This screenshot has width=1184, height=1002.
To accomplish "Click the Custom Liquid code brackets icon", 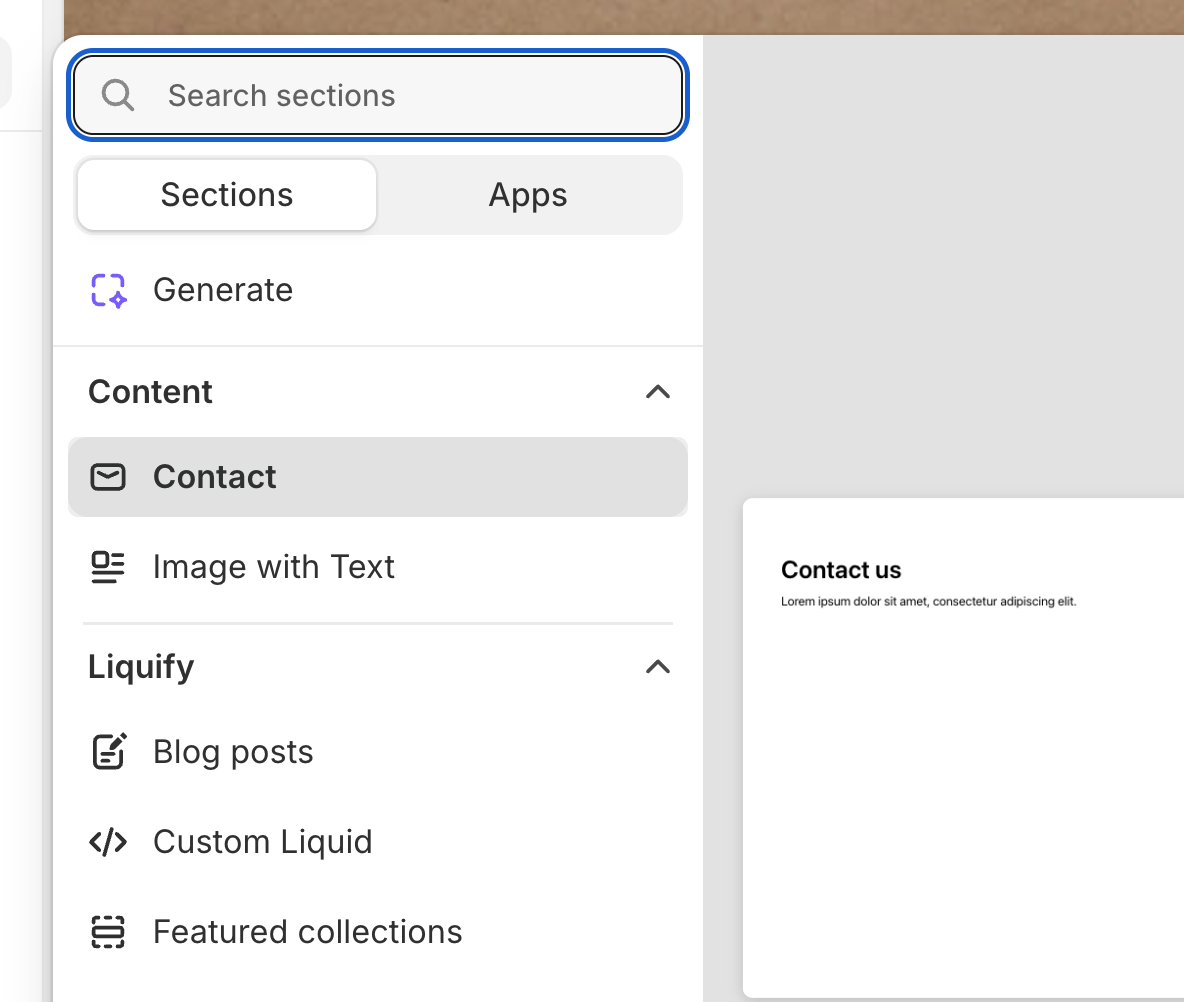I will tap(108, 842).
